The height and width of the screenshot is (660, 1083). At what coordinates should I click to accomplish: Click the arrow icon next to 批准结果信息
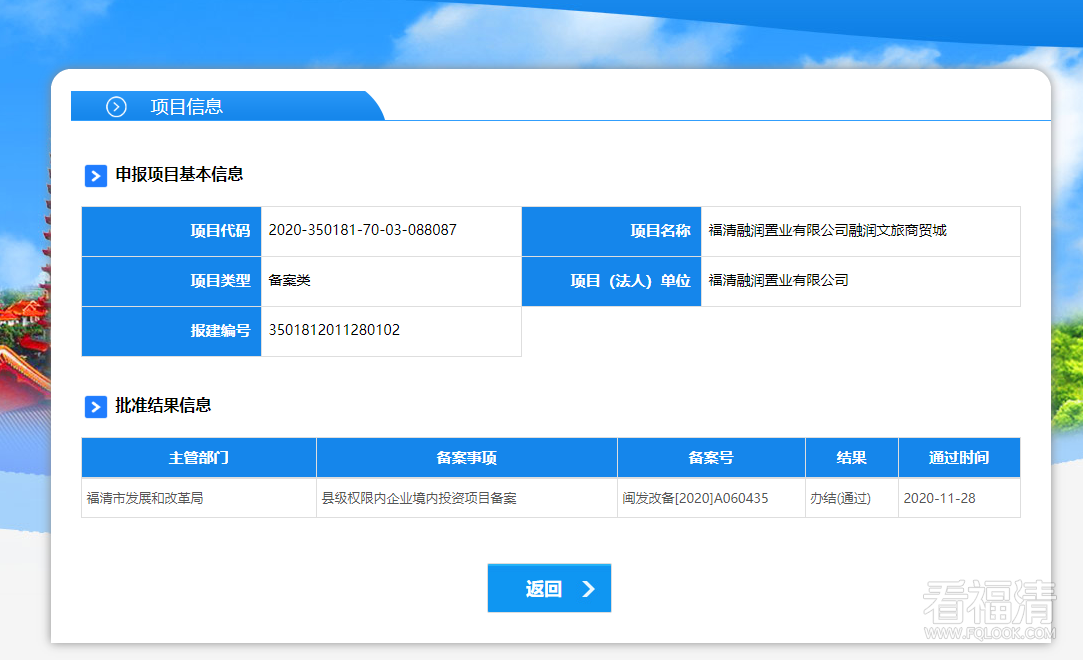tap(96, 407)
